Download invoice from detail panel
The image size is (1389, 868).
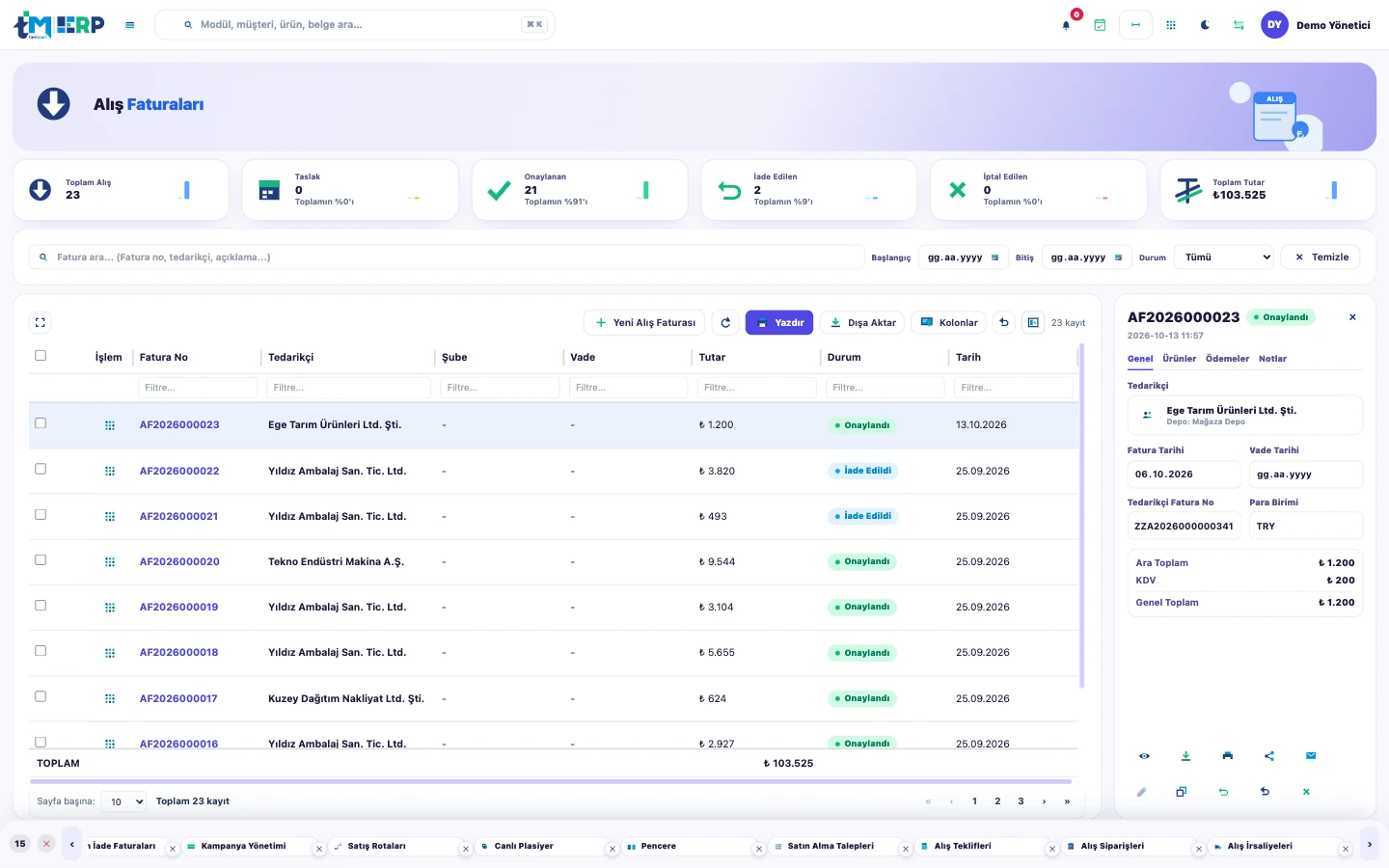point(1185,756)
